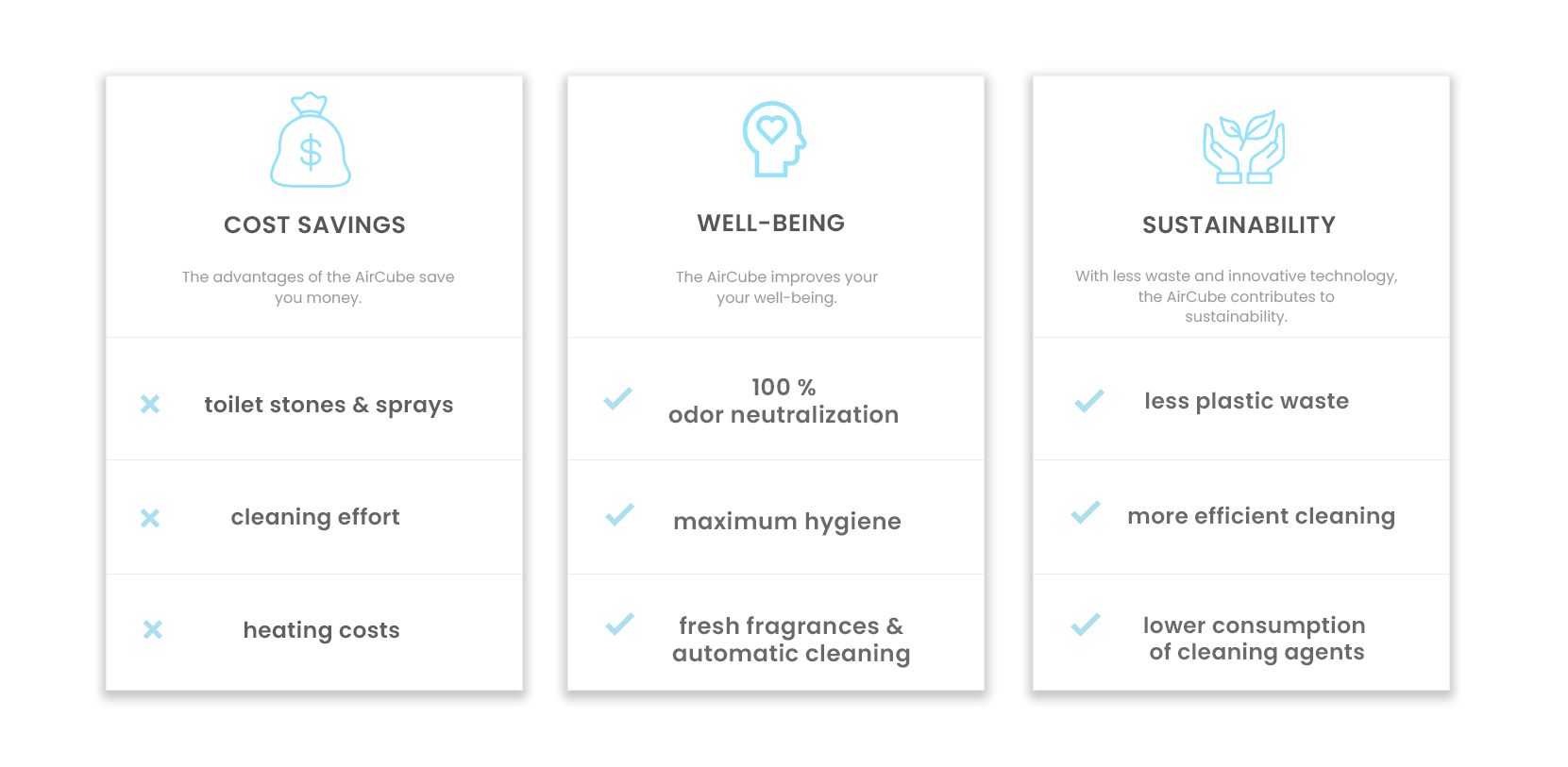This screenshot has width=1568, height=767.
Task: Click the checkmark next to less plastic waste
Action: click(x=1089, y=401)
